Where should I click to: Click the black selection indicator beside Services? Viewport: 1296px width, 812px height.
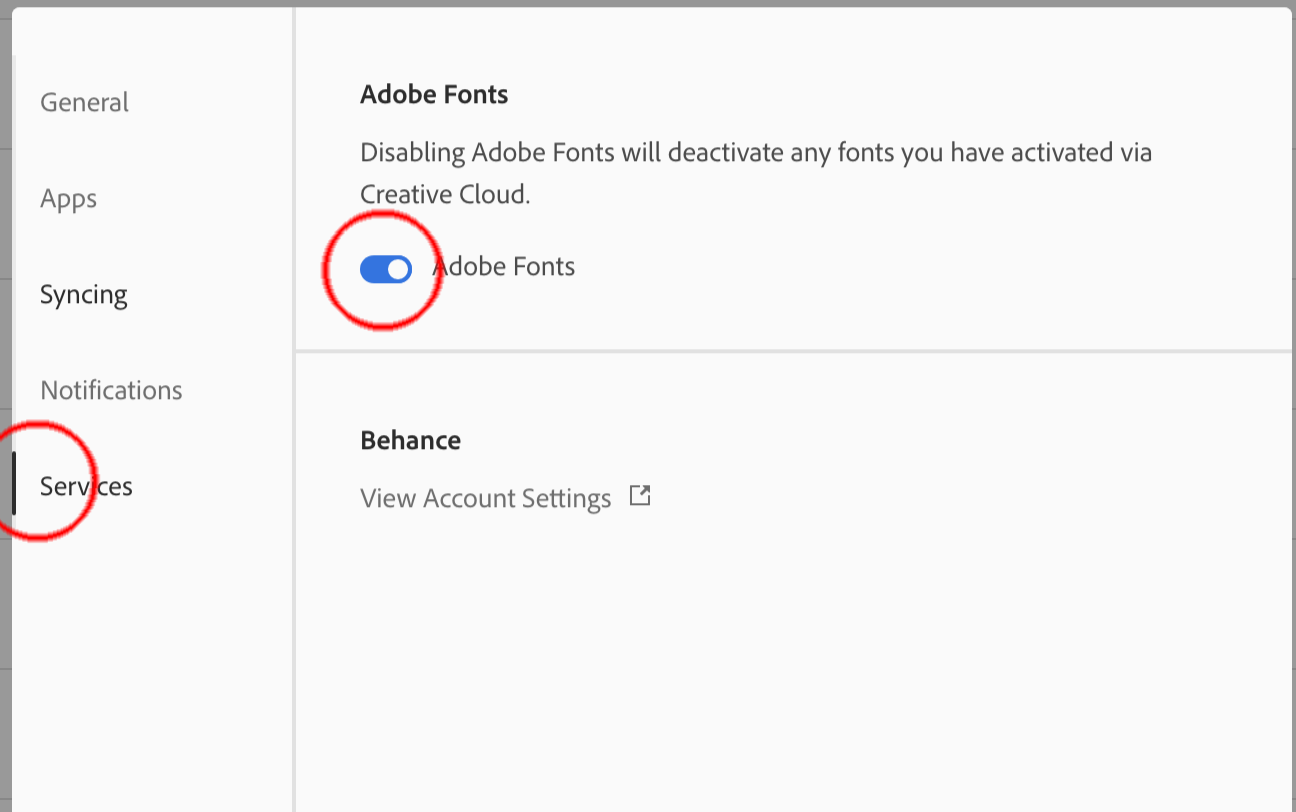click(x=13, y=483)
